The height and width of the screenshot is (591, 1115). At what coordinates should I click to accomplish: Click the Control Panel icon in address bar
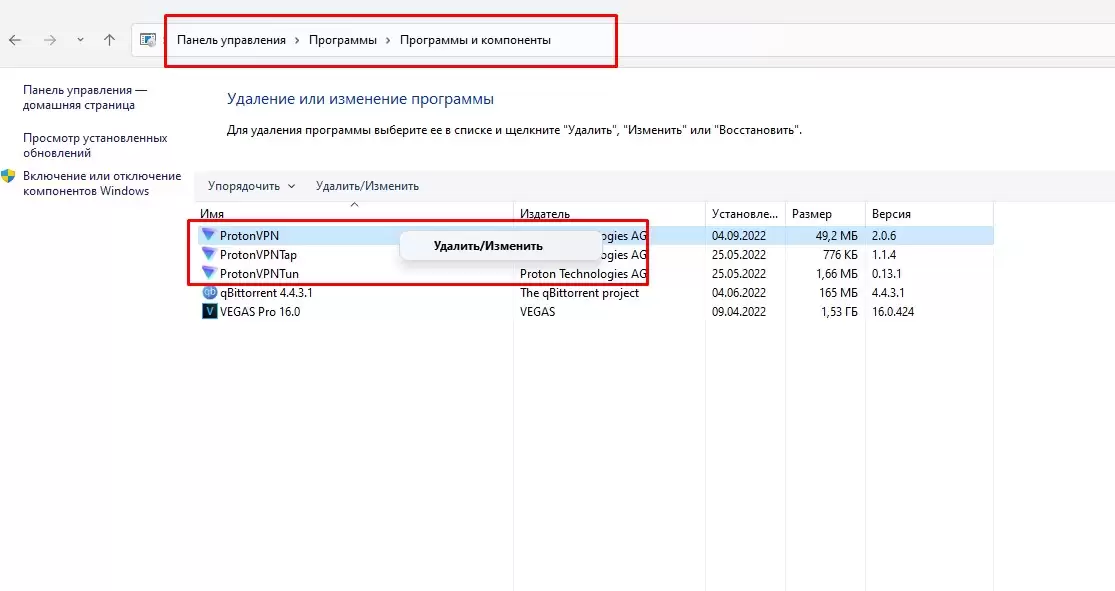[x=147, y=40]
